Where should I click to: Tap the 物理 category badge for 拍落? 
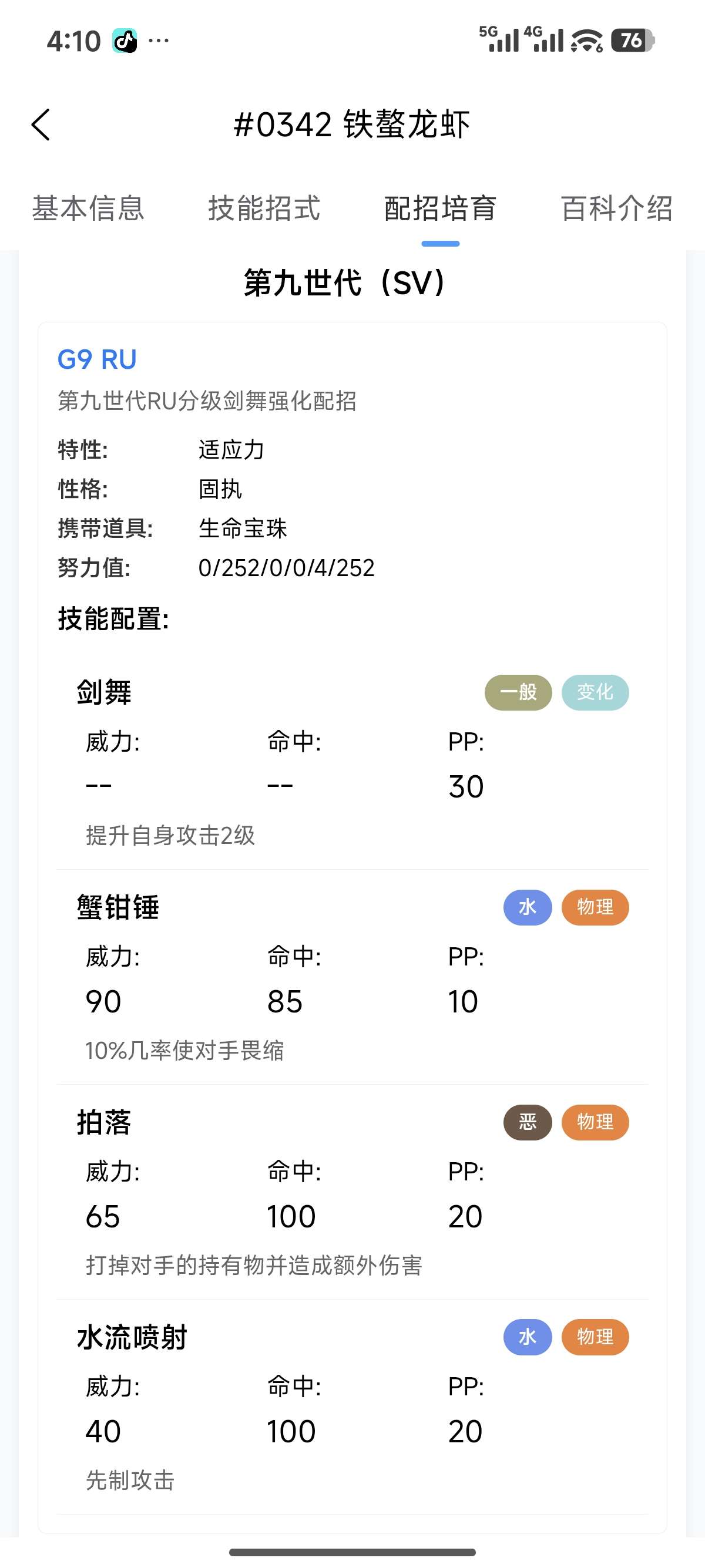pyautogui.click(x=595, y=1122)
